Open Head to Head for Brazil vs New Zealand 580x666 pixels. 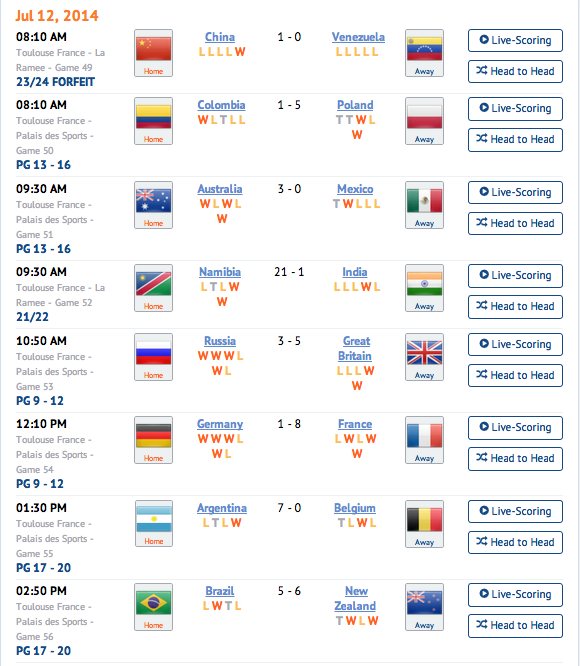coord(515,626)
